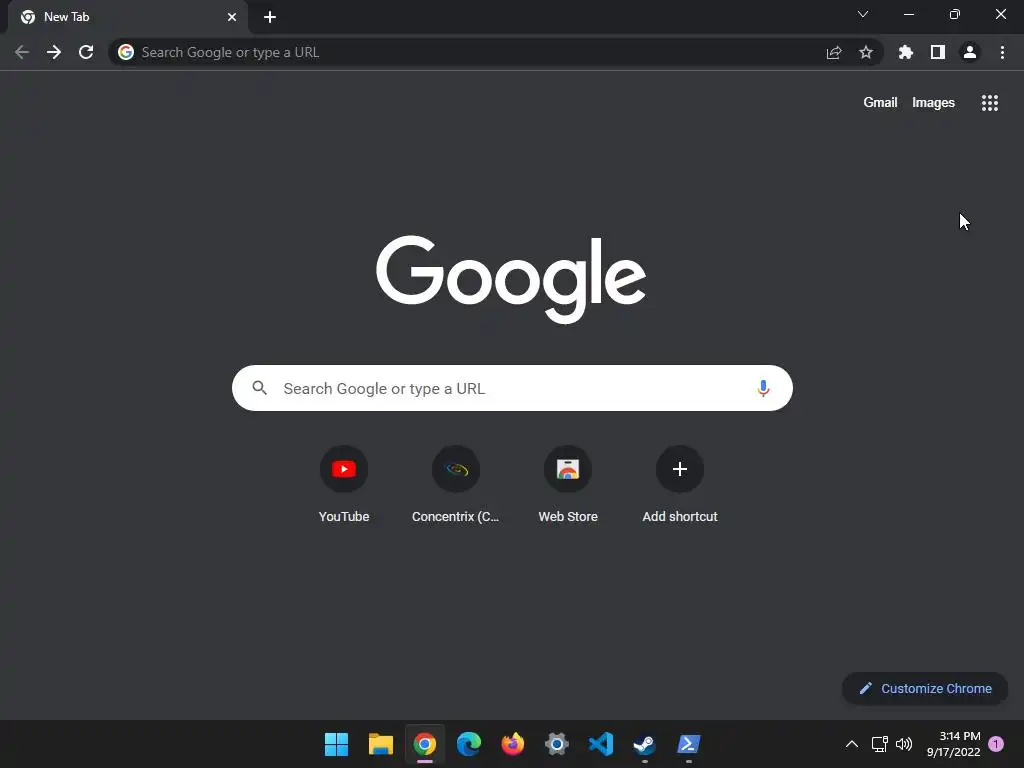This screenshot has width=1024, height=768.
Task: Open Settings gear in the taskbar
Action: click(556, 744)
